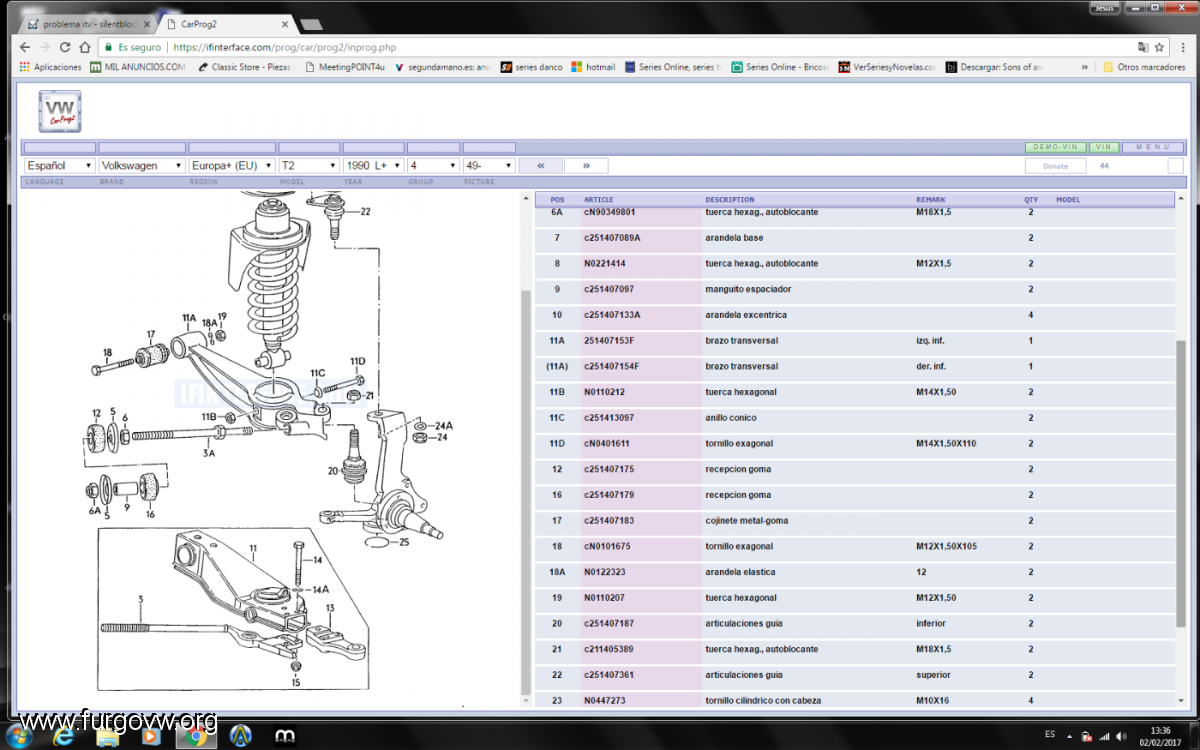This screenshot has height=750, width=1200.
Task: Click the volume icon in the system tray
Action: tap(1120, 736)
